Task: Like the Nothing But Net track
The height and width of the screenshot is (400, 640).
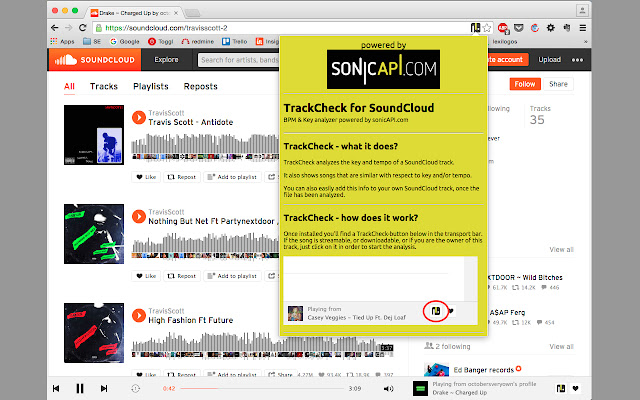Action: click(x=146, y=276)
